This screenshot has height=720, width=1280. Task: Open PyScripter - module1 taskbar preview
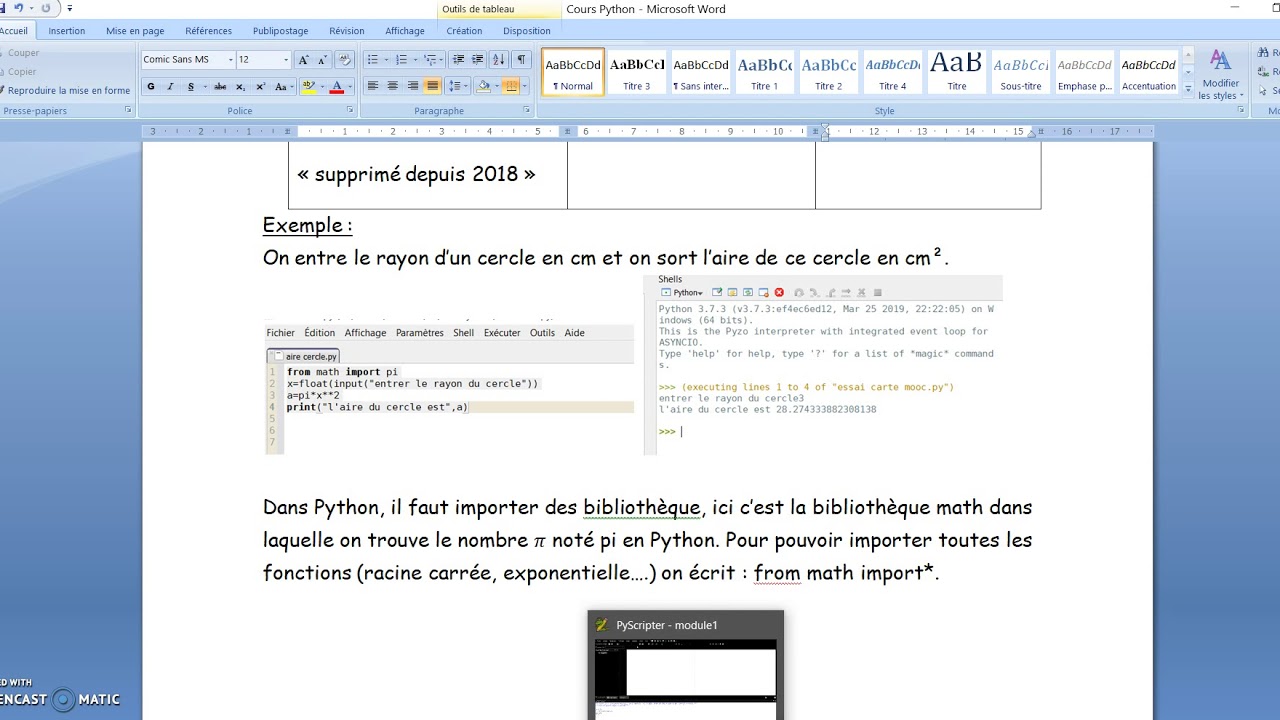(686, 664)
